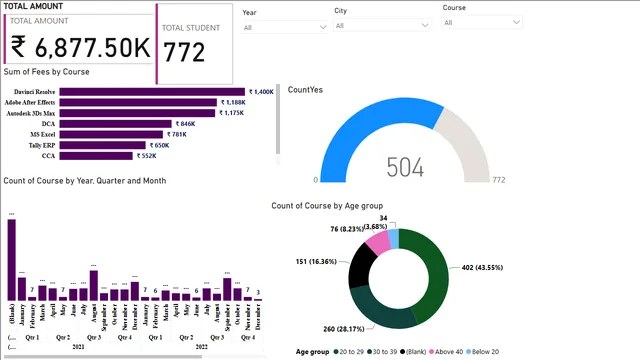The width and height of the screenshot is (640, 360).
Task: Click the TOTAL STUDENT card value 772
Action: pos(184,52)
